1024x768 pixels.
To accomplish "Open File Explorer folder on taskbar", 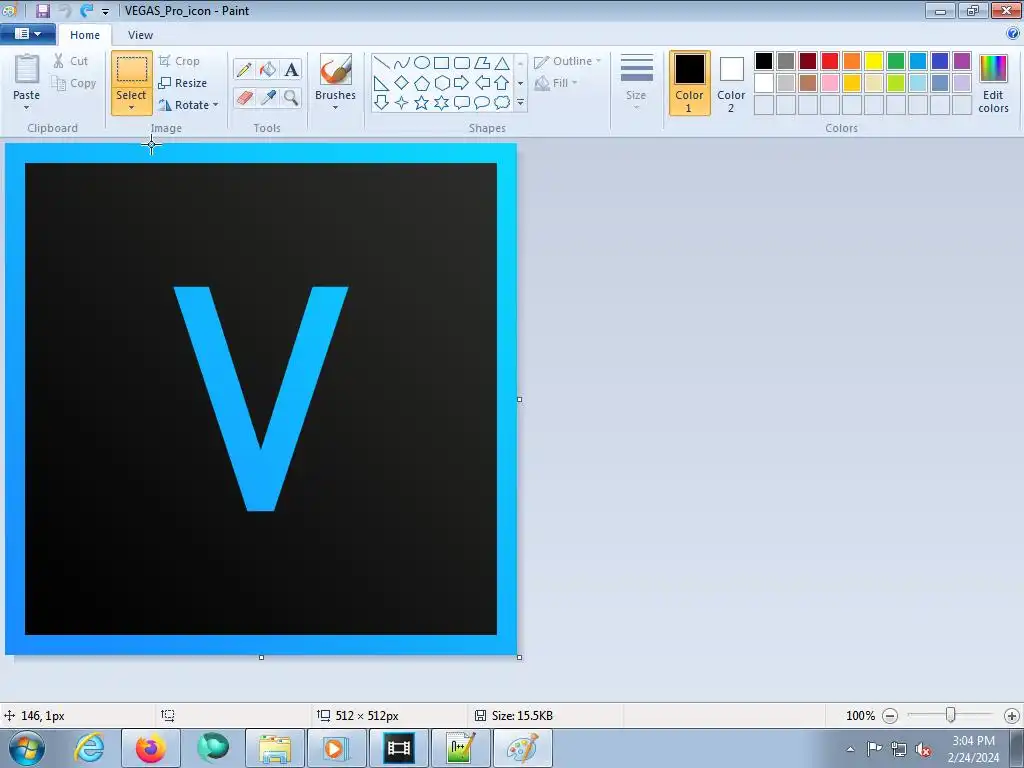I will 275,748.
